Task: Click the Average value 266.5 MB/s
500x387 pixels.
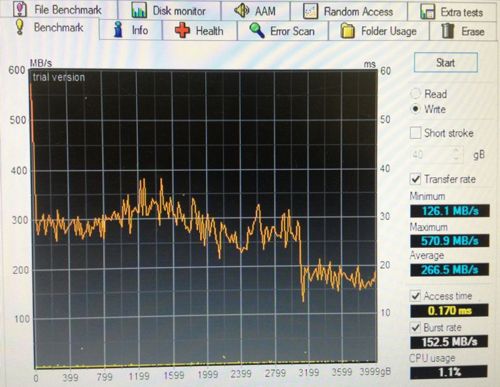Action: (x=450, y=269)
